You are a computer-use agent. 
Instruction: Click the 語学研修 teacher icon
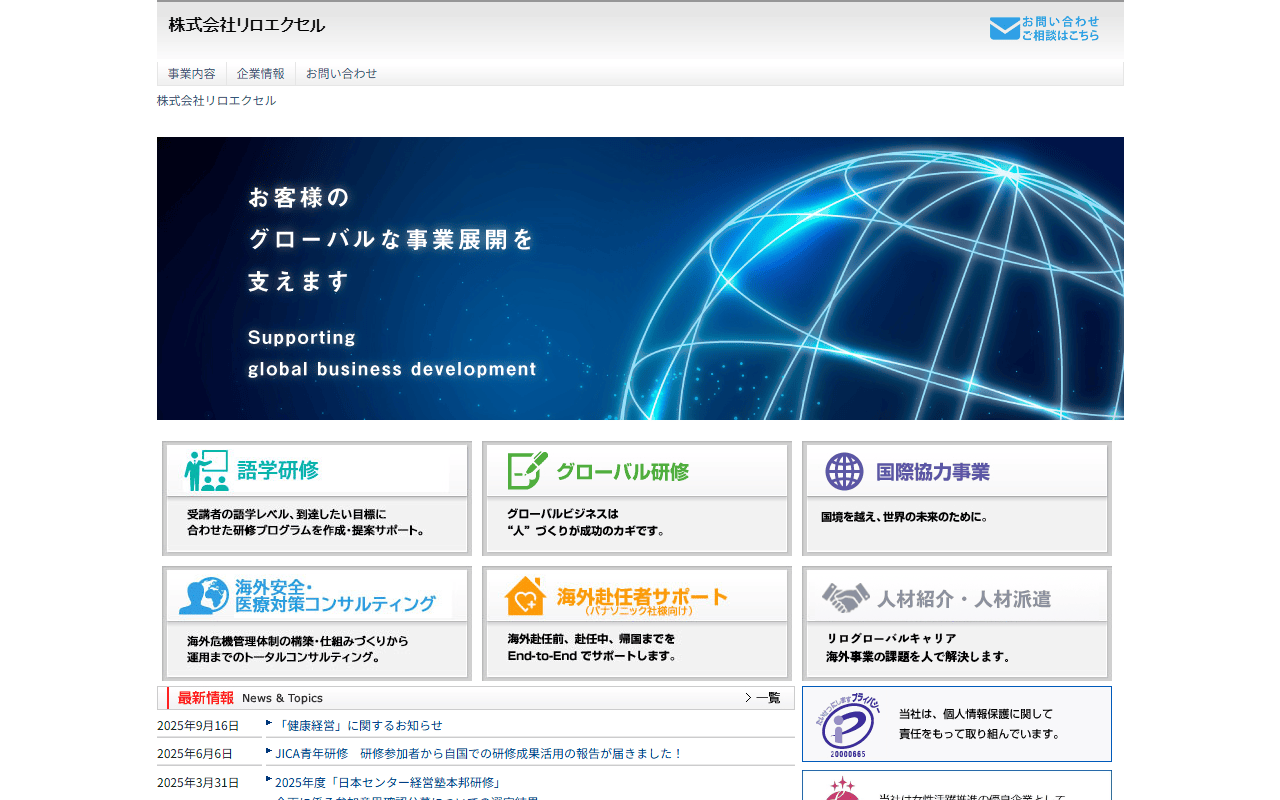(x=206, y=470)
